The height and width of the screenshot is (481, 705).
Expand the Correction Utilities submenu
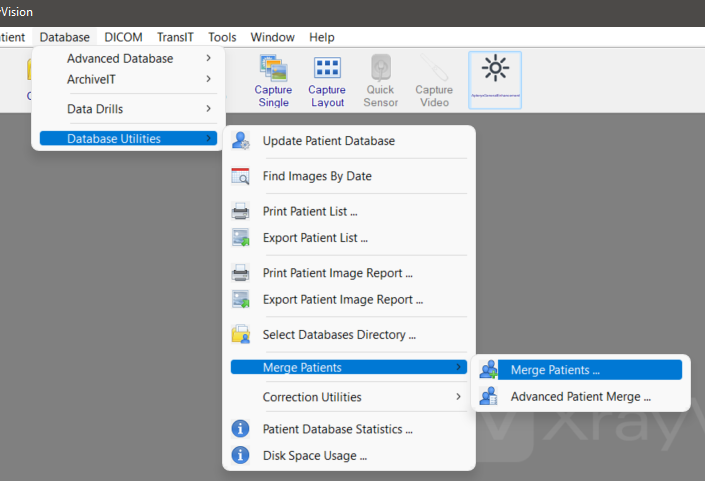pyautogui.click(x=349, y=397)
